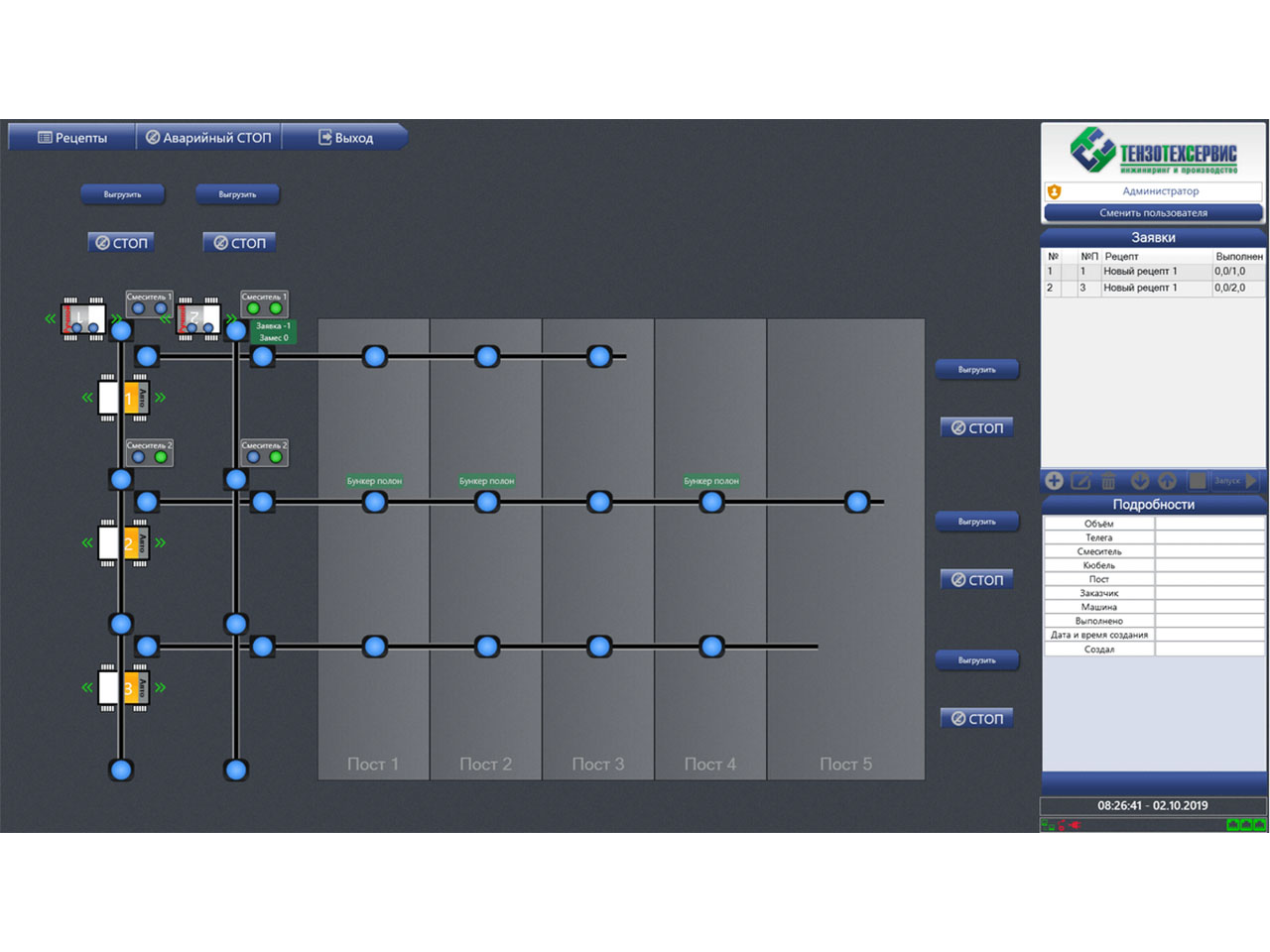Click СТОП for the bottom track line

[977, 718]
